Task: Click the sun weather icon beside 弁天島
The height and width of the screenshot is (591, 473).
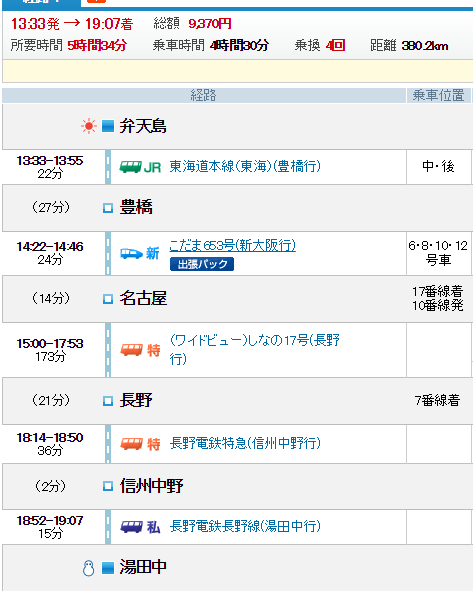Action: point(89,126)
